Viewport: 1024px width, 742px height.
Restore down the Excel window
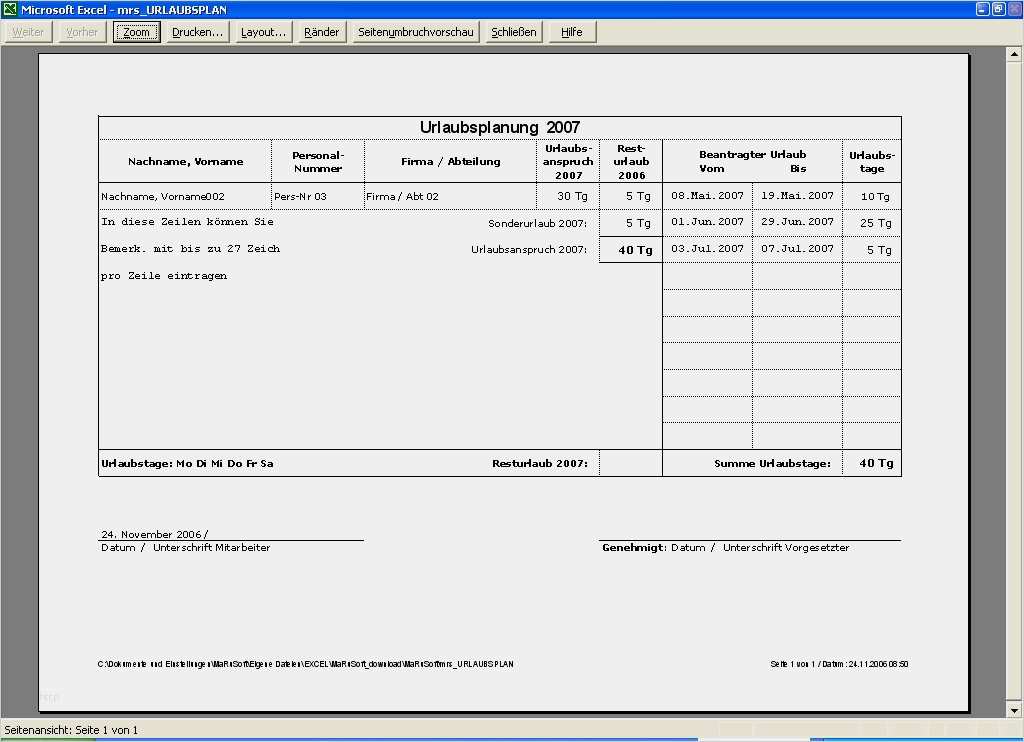click(998, 9)
